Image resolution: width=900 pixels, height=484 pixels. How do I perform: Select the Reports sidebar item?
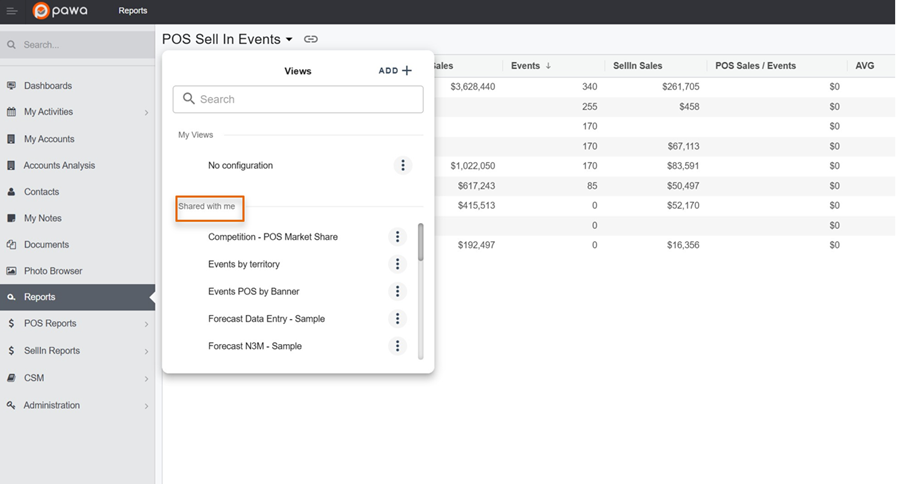pos(77,297)
